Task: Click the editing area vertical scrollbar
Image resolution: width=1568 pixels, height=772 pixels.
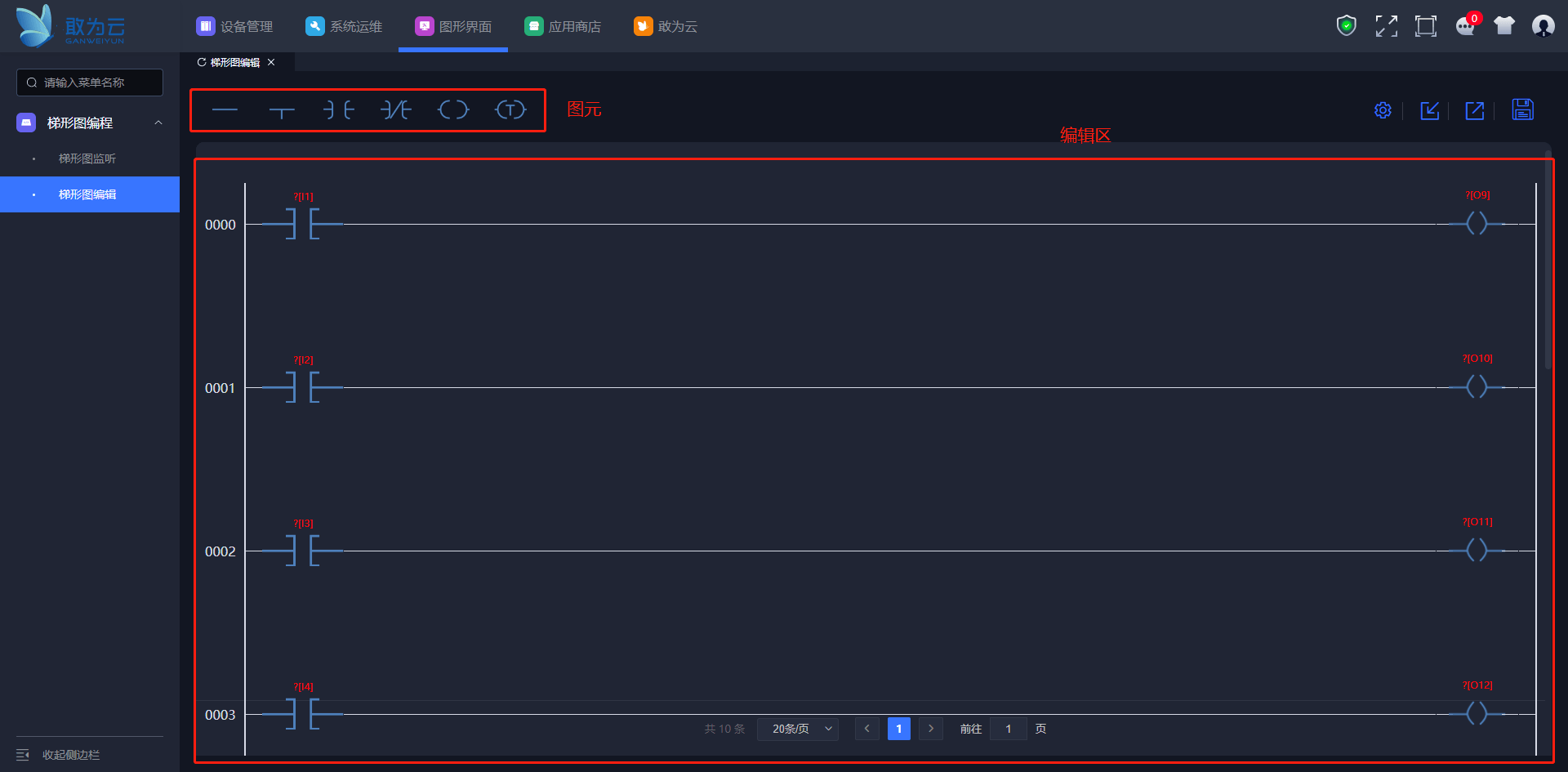Action: [x=1548, y=260]
